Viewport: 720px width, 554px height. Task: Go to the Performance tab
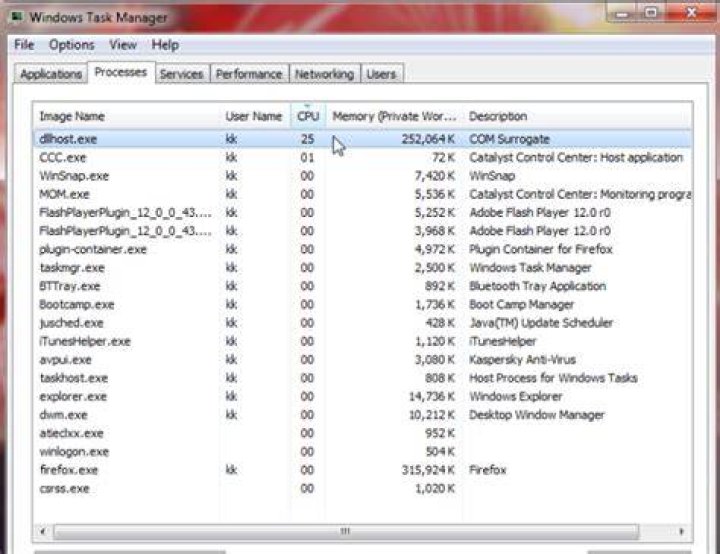tap(249, 74)
